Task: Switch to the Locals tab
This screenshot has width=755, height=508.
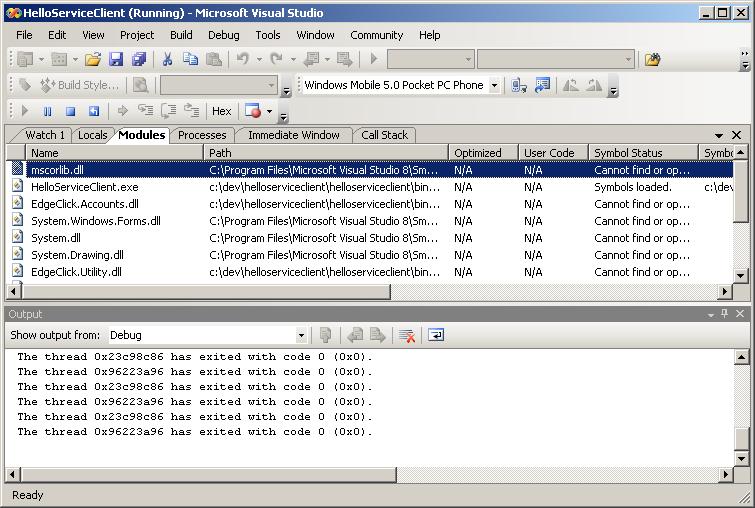Action: 92,135
